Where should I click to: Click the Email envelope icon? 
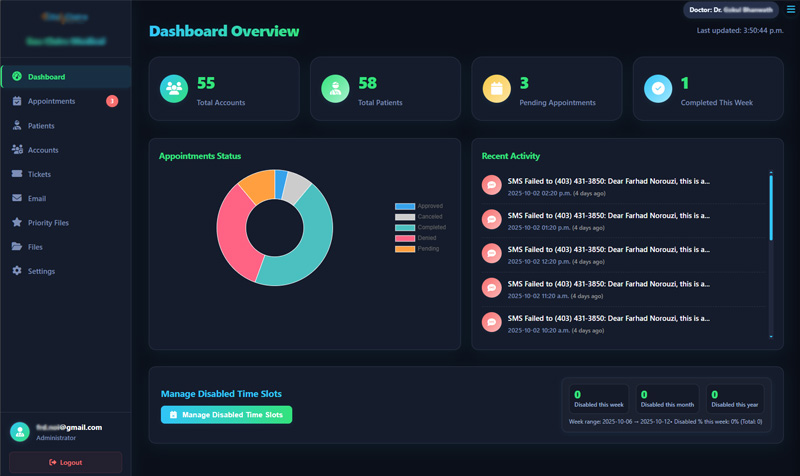coord(17,198)
